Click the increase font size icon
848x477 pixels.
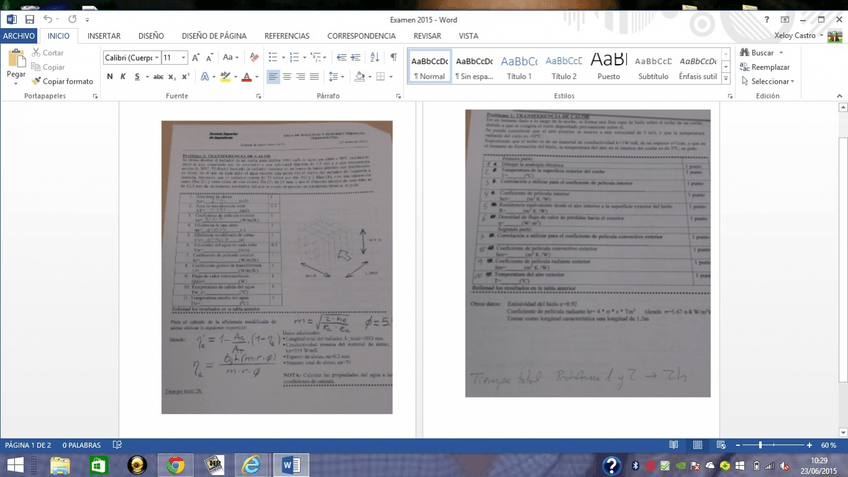(x=196, y=58)
